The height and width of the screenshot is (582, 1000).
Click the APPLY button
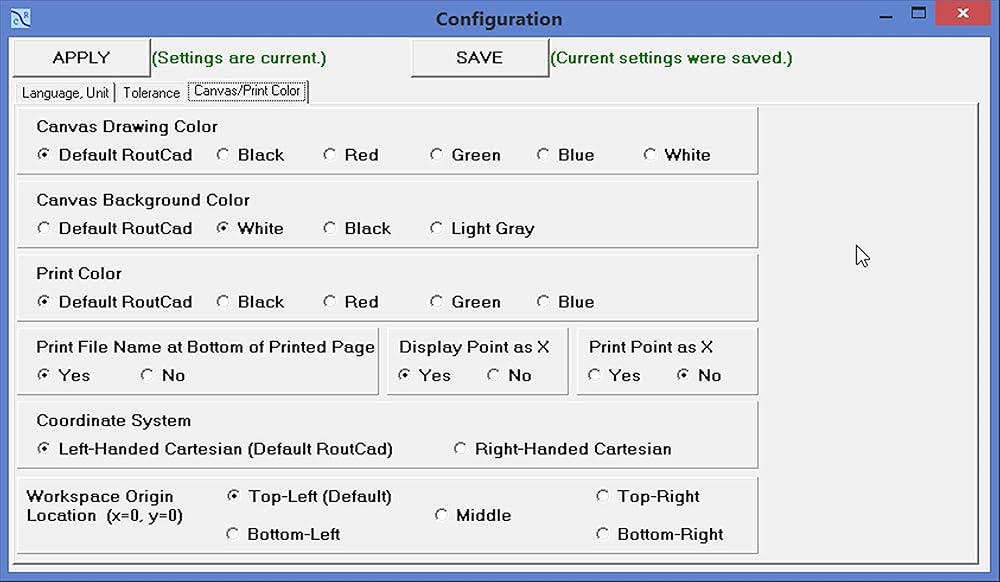pos(81,58)
